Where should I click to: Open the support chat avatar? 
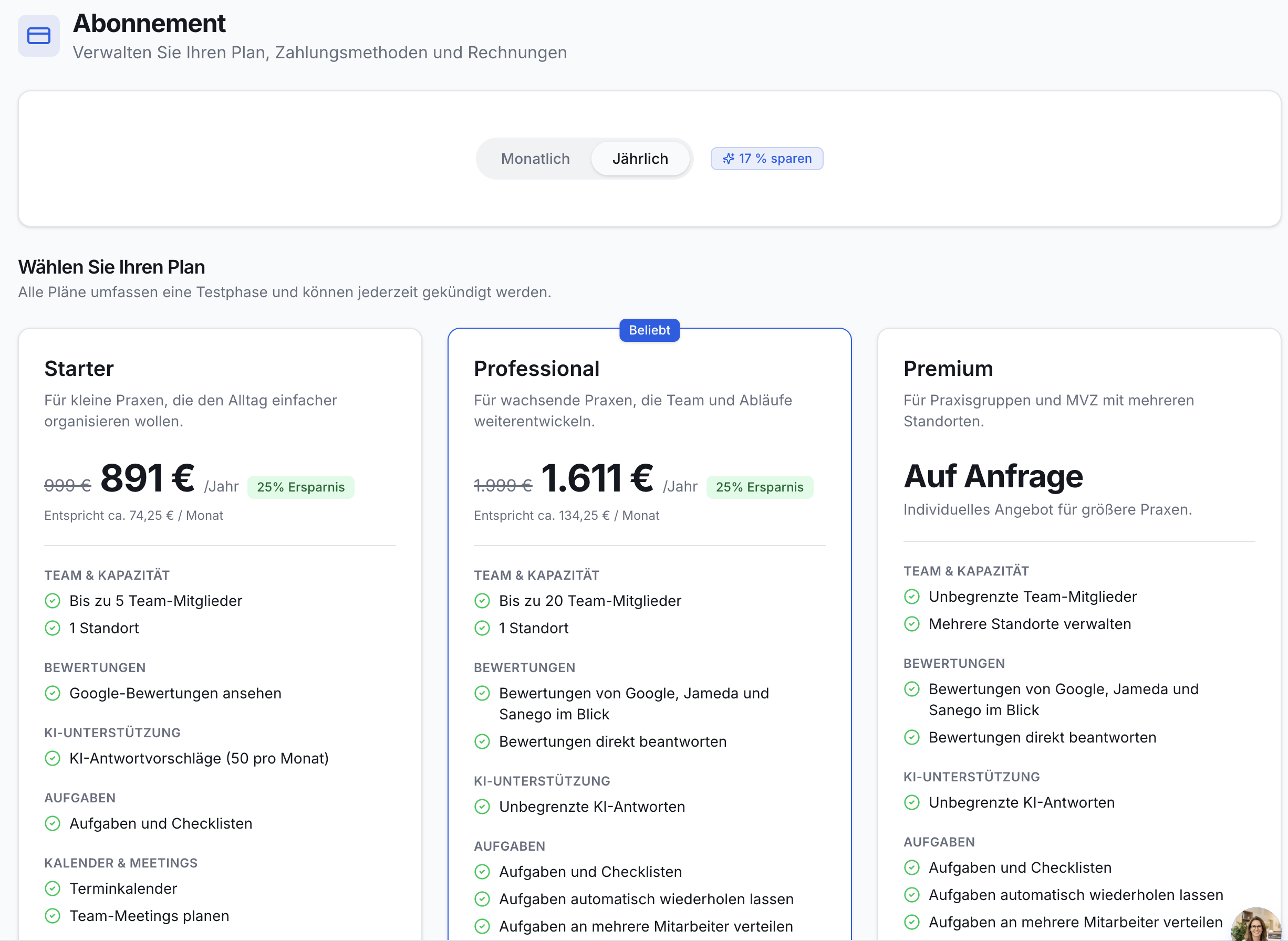(1255, 923)
